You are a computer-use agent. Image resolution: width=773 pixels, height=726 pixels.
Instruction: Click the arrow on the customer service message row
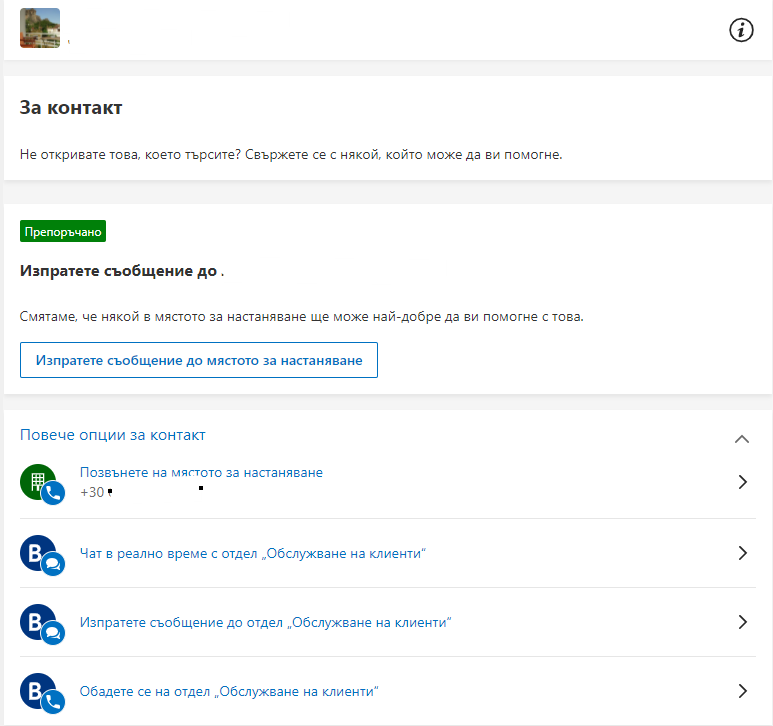coord(742,622)
